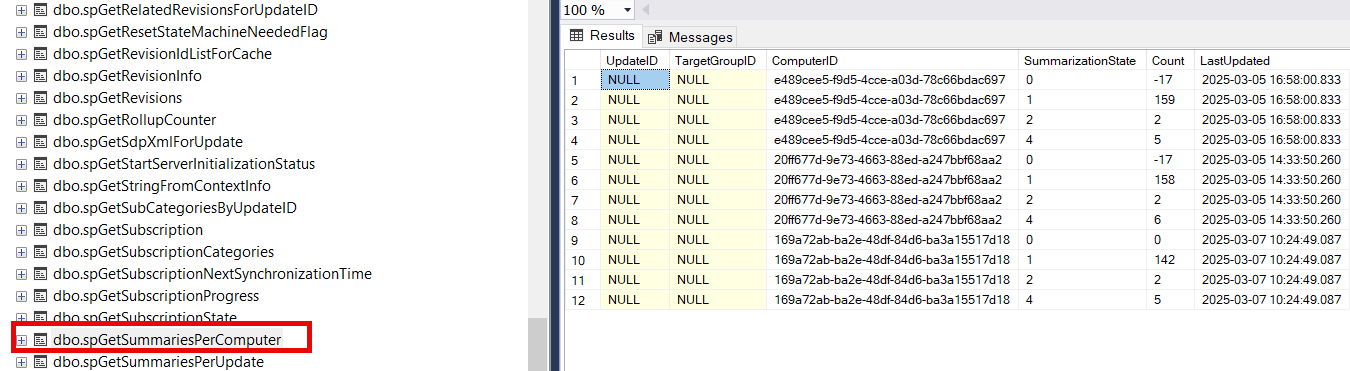
Task: Click Count cell with value 142
Action: [x=1171, y=260]
